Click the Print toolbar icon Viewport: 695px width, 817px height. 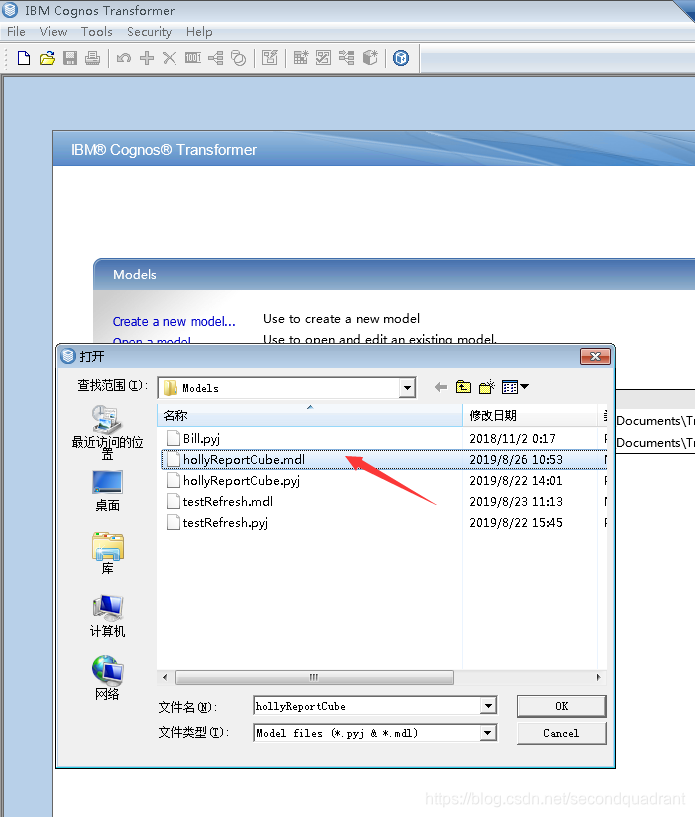(93, 58)
